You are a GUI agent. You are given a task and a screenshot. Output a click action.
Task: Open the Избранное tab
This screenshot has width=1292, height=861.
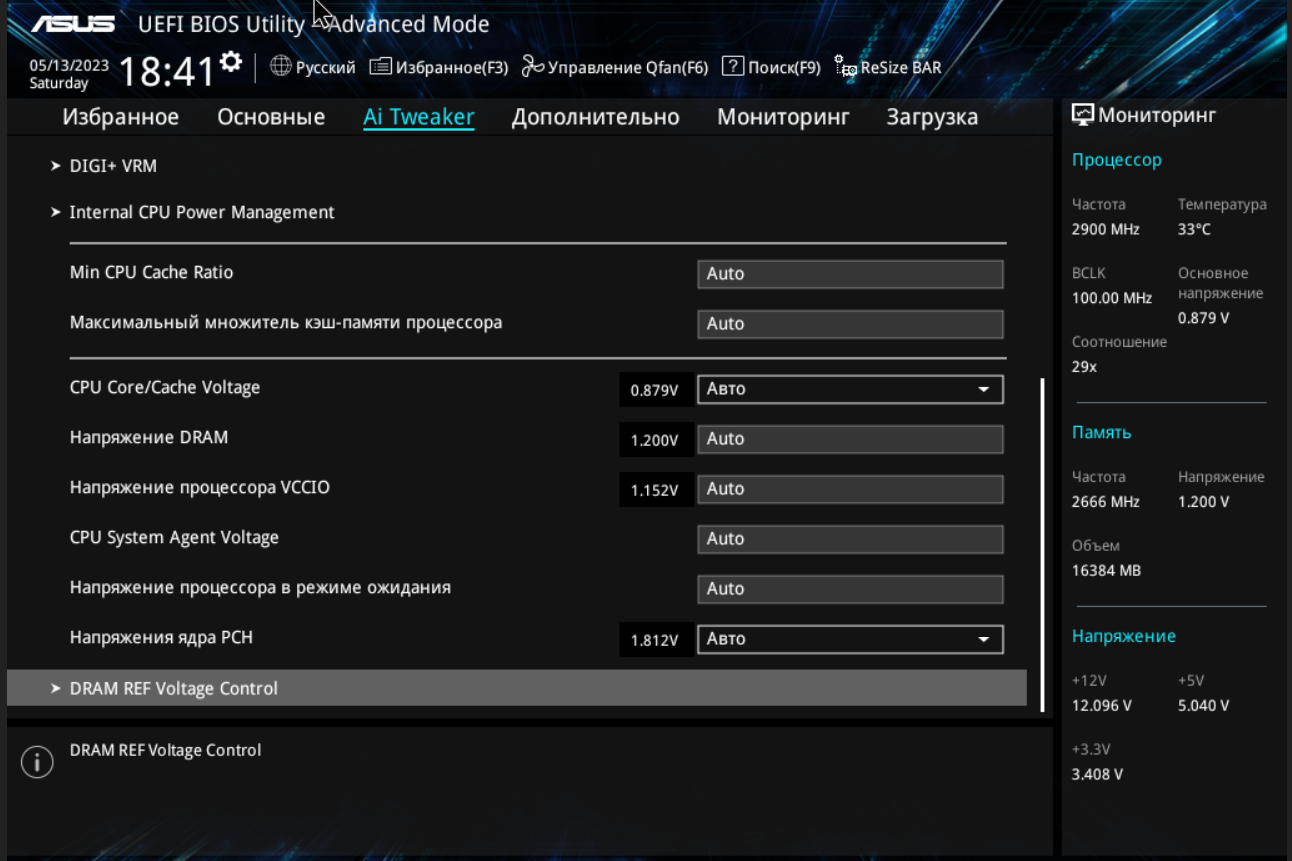tap(121, 117)
